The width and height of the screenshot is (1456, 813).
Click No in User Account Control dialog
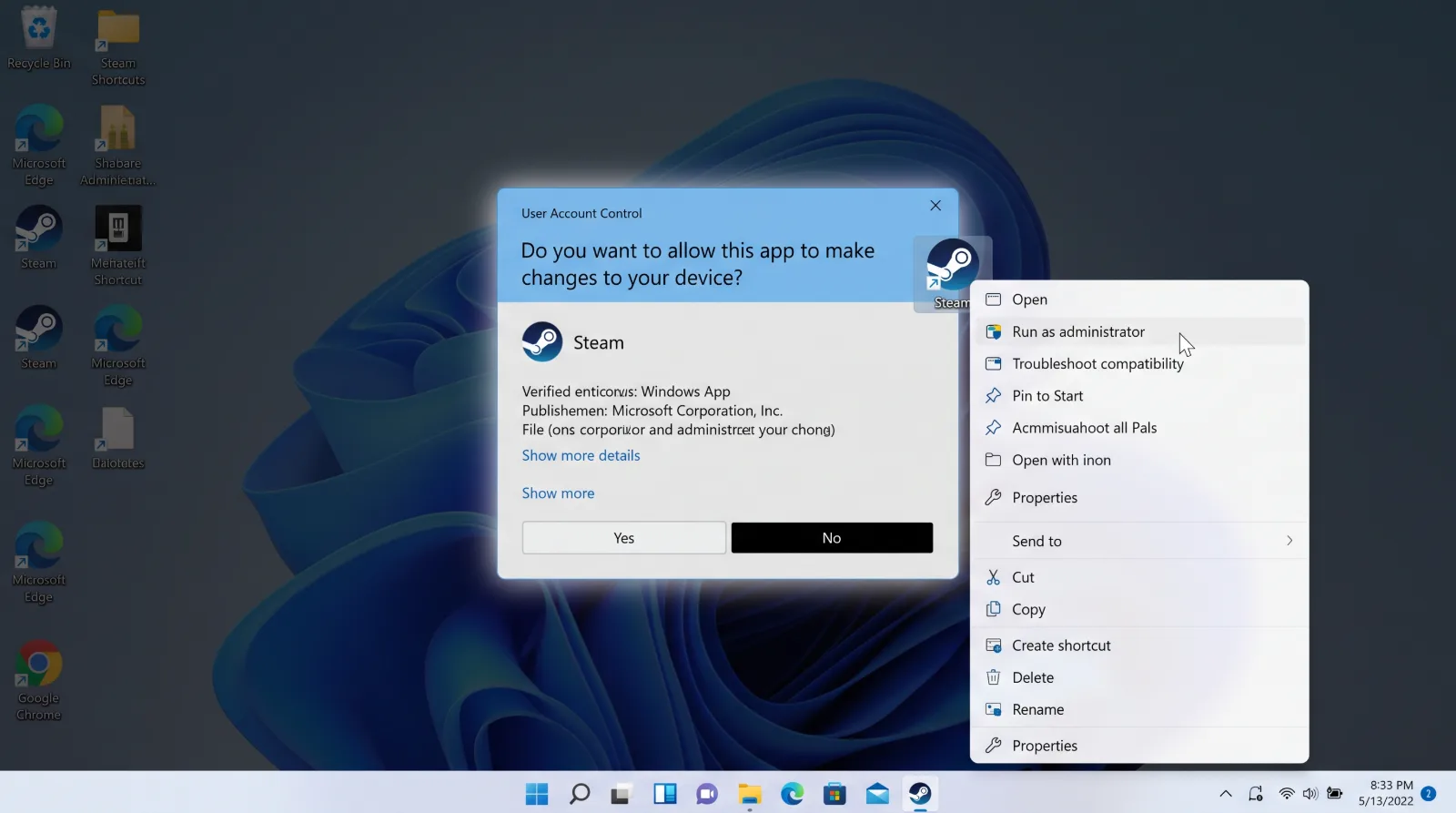coord(832,538)
